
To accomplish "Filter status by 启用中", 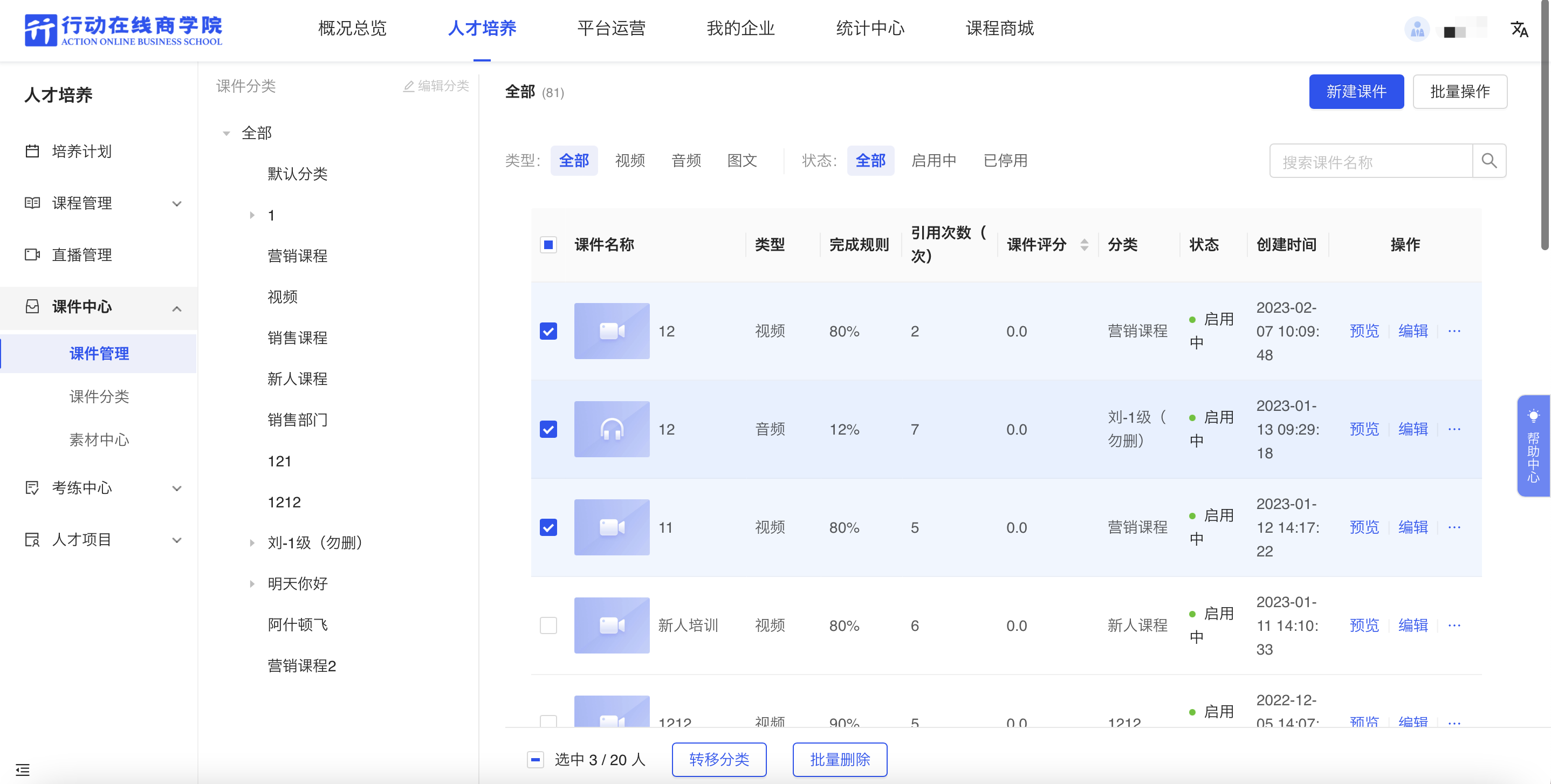I will (934, 161).
